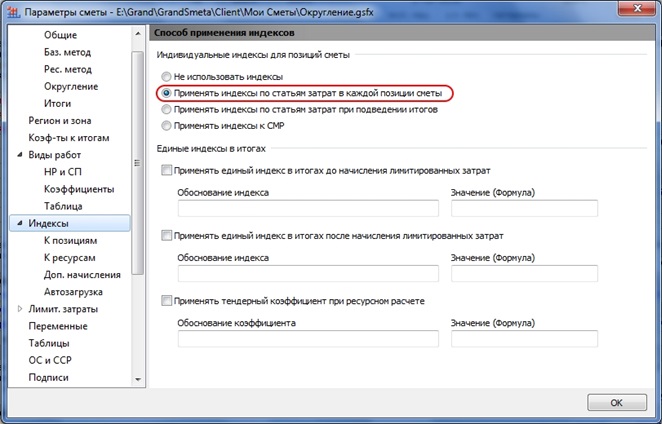Screen dimensions: 662x424
Task: Select 'Применять индексы к СМР' option
Action: 166,126
